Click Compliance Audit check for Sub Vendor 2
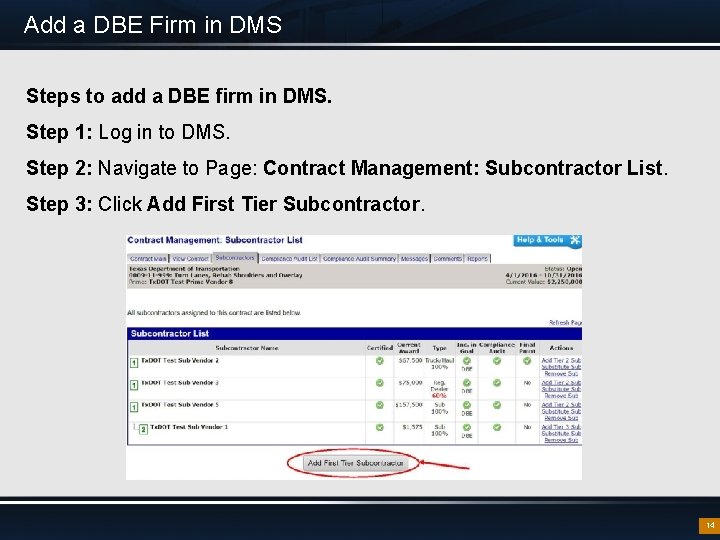Viewport: 720px width, 540px height. [x=497, y=361]
